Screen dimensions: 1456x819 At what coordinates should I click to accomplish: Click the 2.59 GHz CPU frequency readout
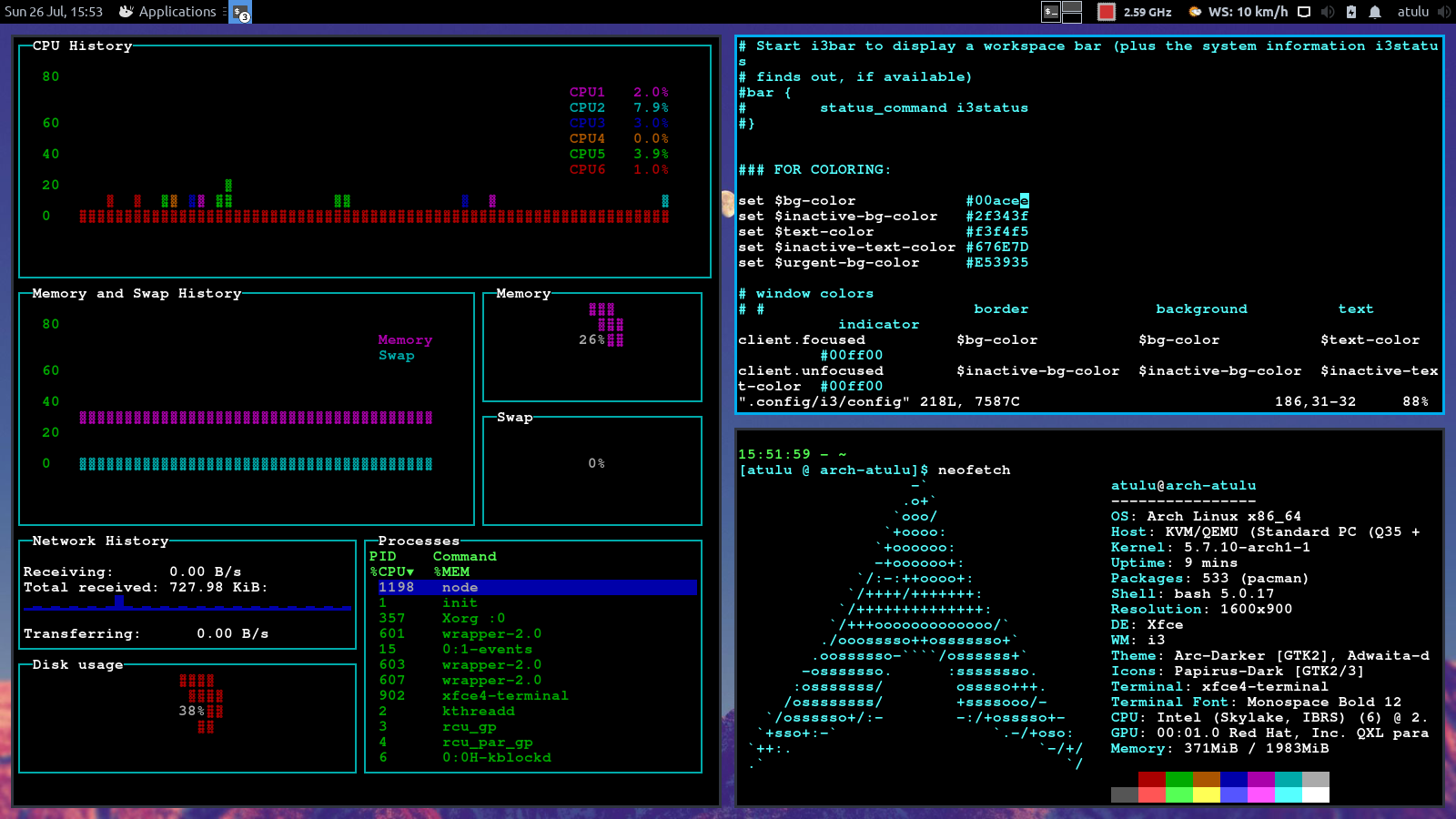click(x=1148, y=12)
